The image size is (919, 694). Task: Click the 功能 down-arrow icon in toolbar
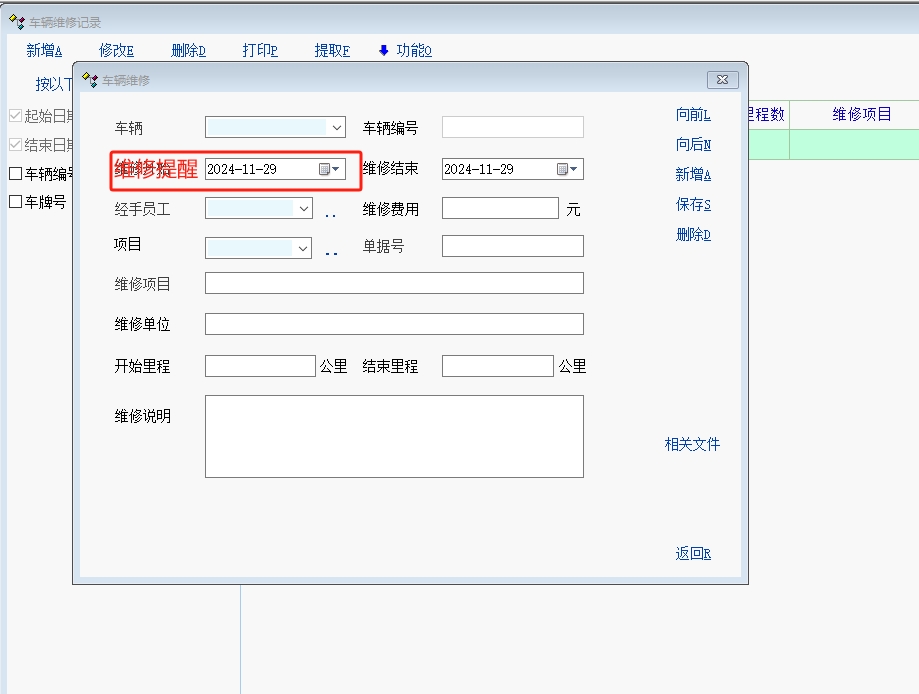click(x=383, y=51)
